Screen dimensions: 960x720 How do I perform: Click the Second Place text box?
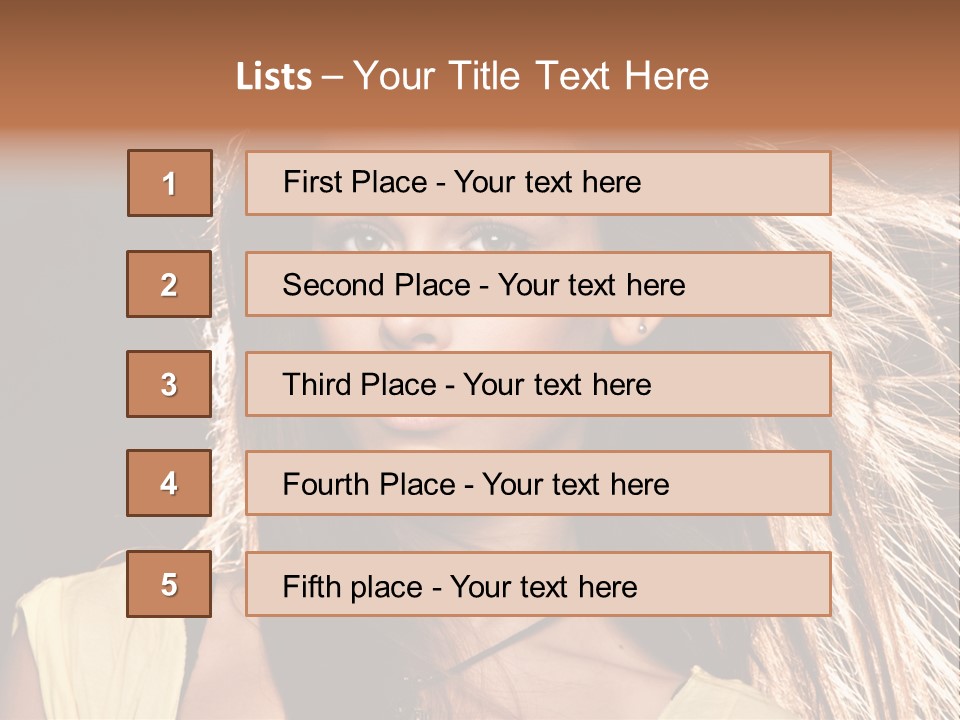pos(538,284)
